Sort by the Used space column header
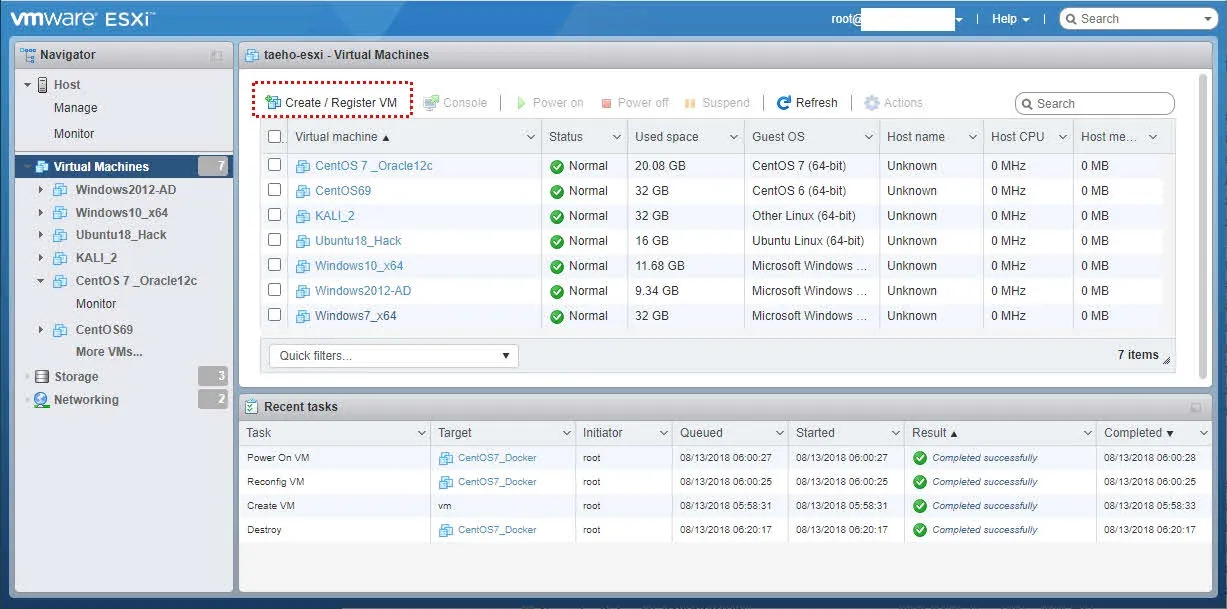 click(667, 137)
